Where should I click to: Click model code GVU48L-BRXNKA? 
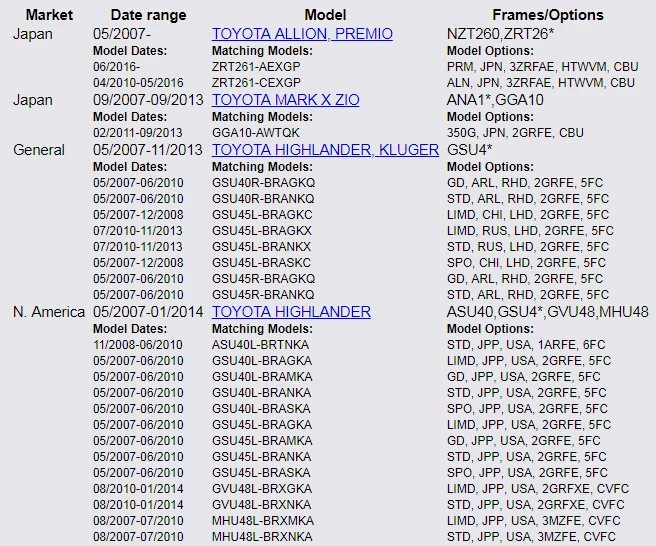click(x=261, y=505)
